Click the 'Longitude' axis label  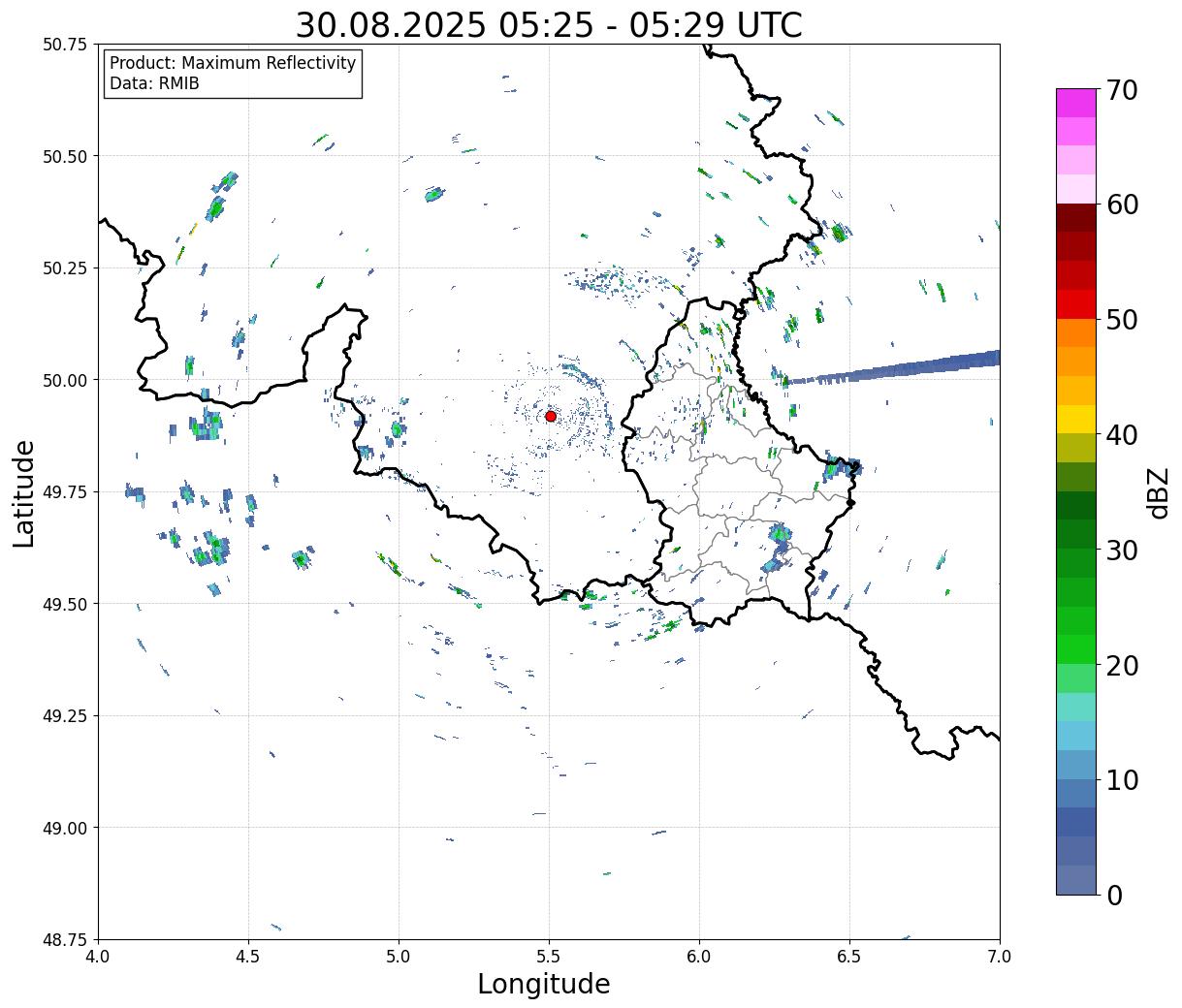pos(544,984)
